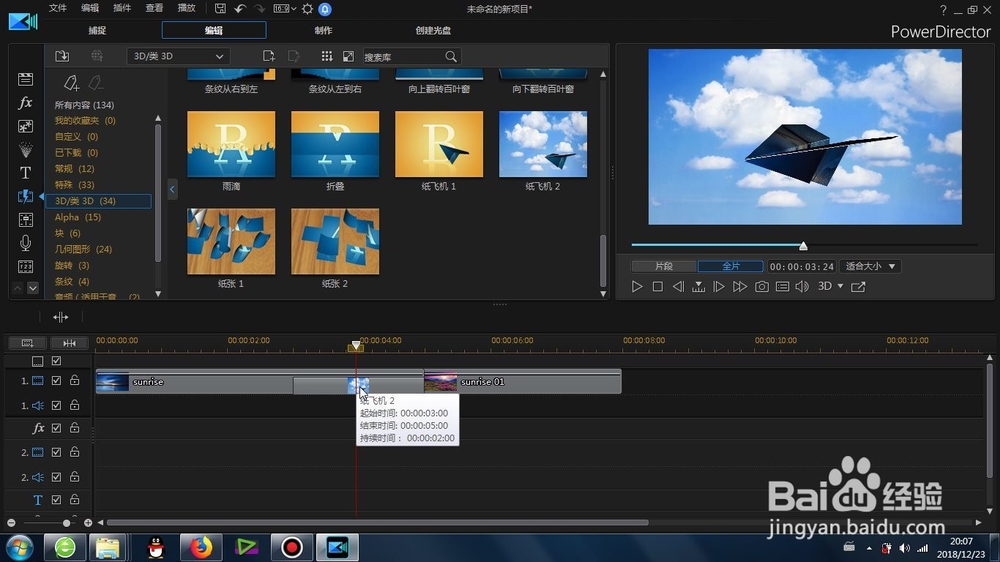Open the 插件 menu

click(122, 8)
